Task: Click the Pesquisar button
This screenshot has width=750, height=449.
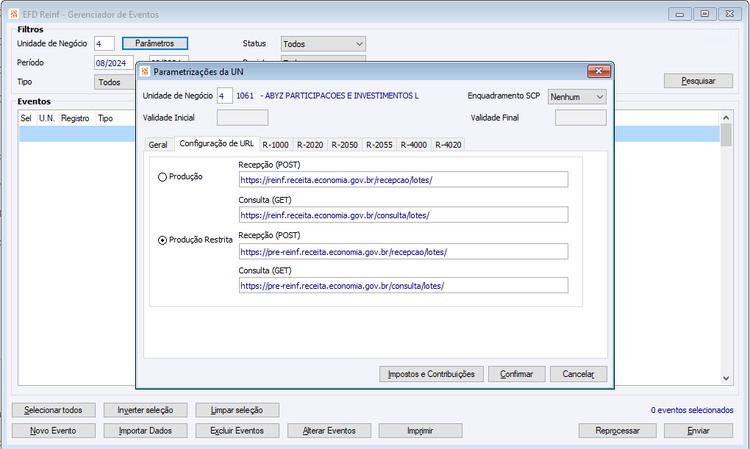Action: (x=698, y=81)
